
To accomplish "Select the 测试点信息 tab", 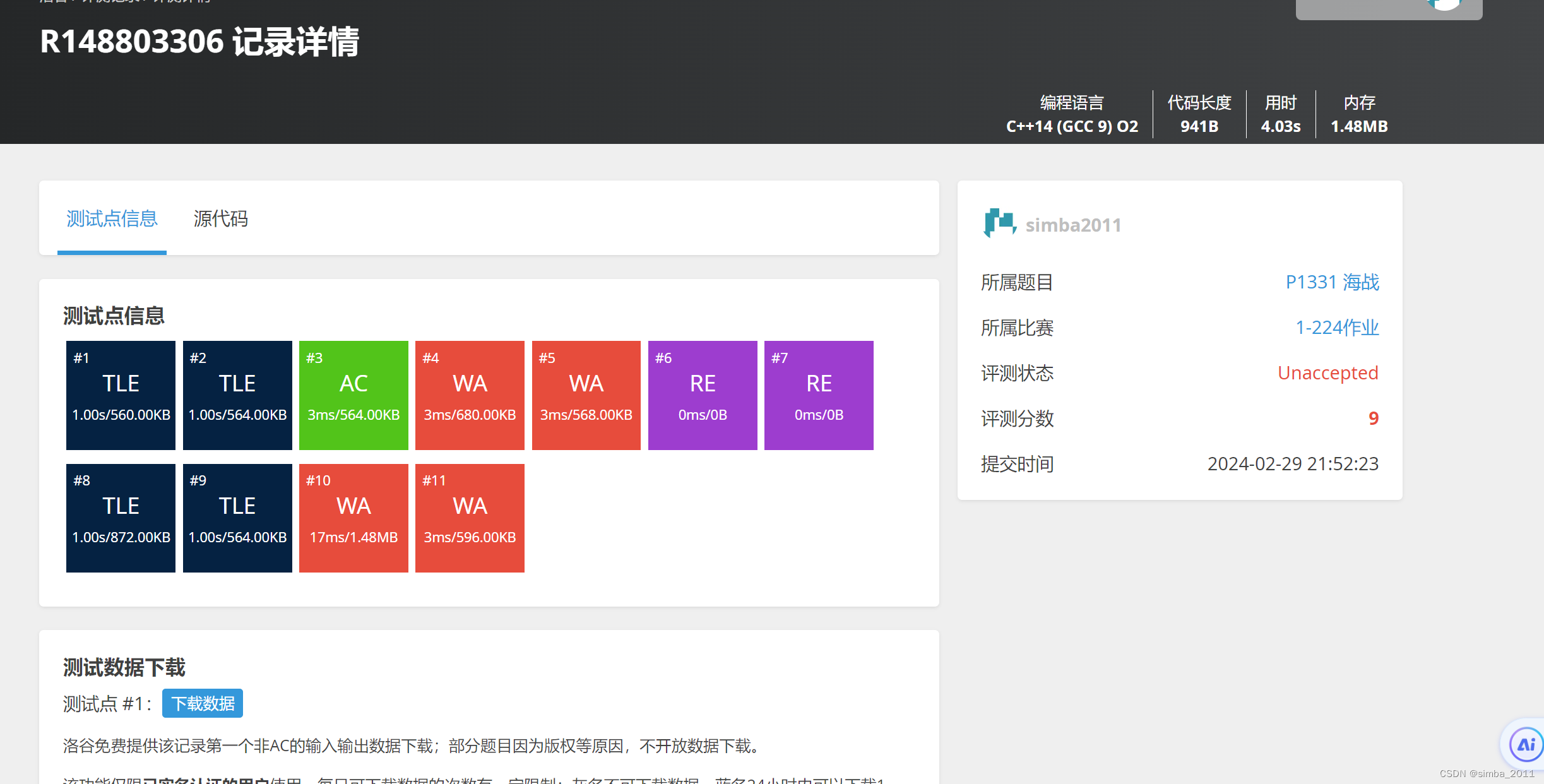I will click(111, 219).
